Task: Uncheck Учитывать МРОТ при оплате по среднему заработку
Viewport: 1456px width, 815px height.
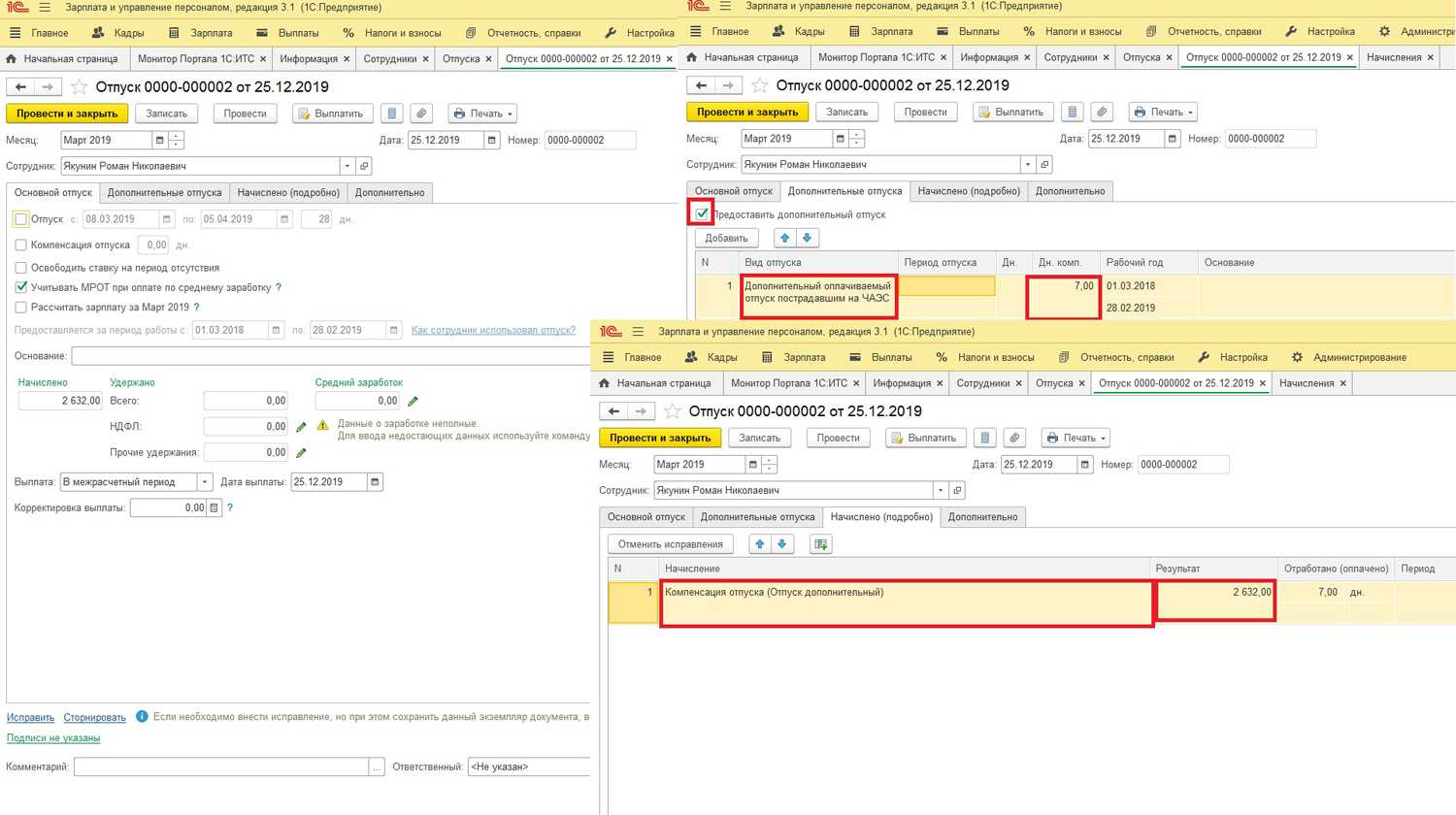Action: tap(21, 287)
